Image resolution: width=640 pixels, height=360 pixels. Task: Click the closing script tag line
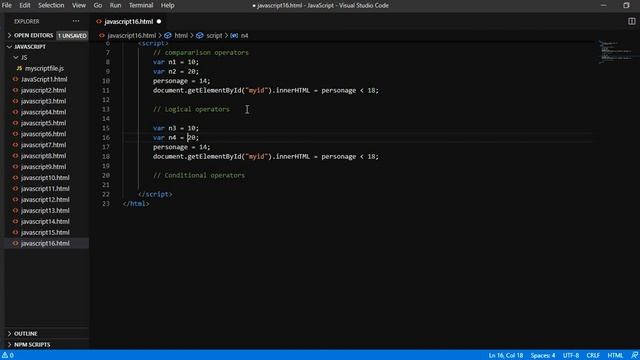[x=155, y=194]
